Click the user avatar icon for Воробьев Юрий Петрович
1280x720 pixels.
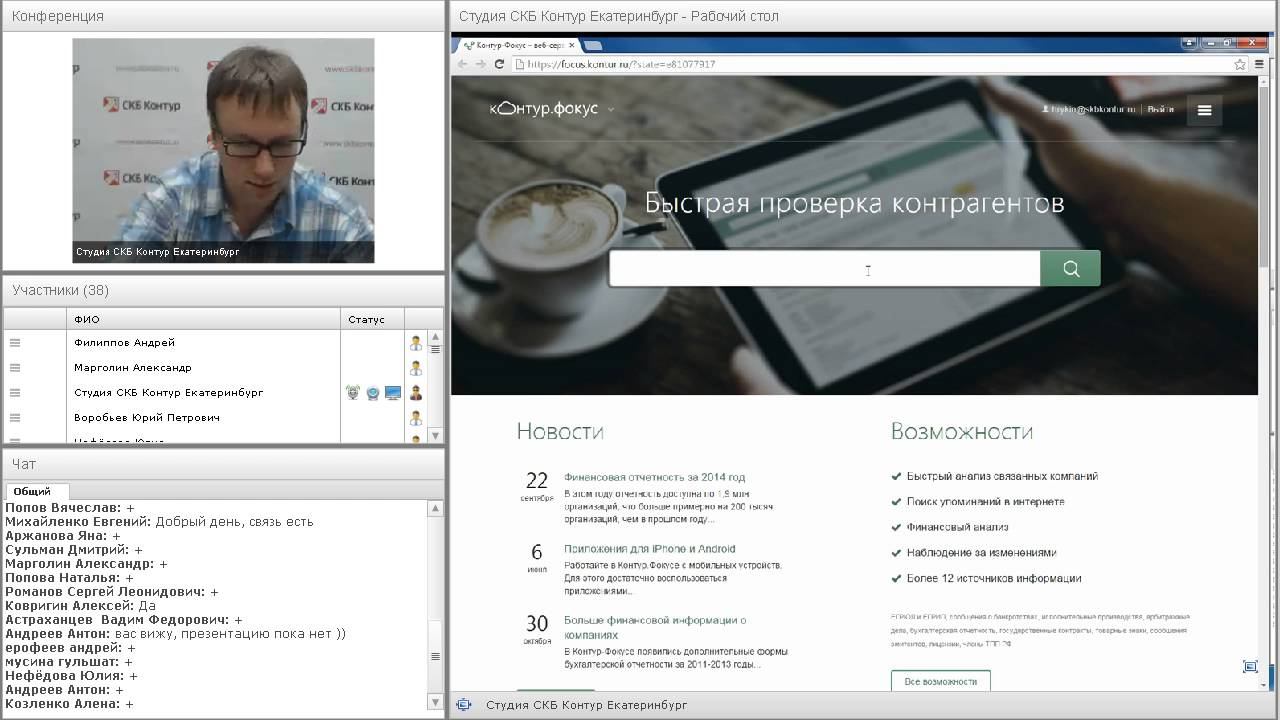[x=416, y=418]
